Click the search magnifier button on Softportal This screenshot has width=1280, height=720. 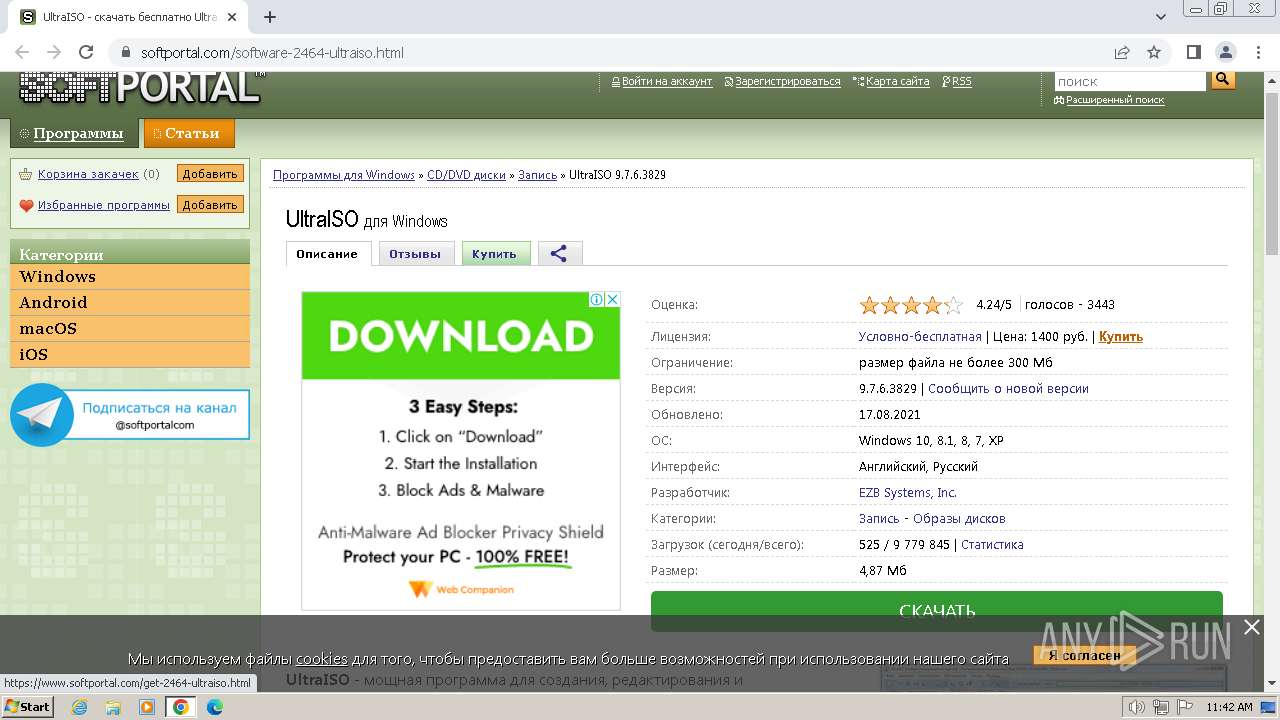tap(1222, 80)
